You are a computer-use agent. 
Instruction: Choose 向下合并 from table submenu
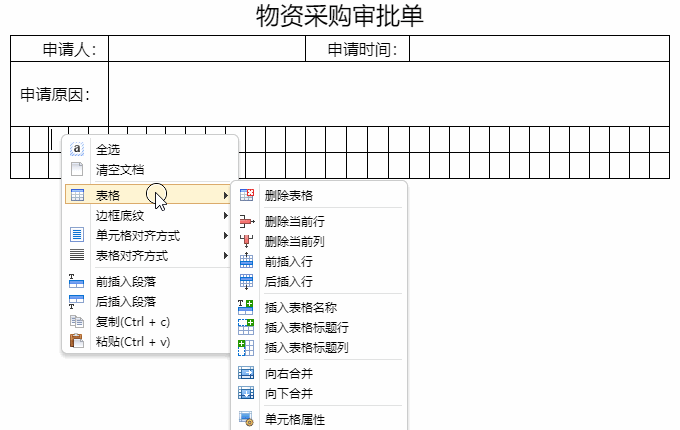(x=289, y=393)
